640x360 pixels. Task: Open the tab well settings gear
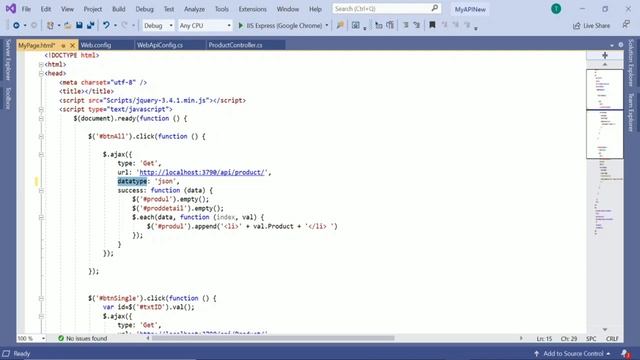click(621, 45)
